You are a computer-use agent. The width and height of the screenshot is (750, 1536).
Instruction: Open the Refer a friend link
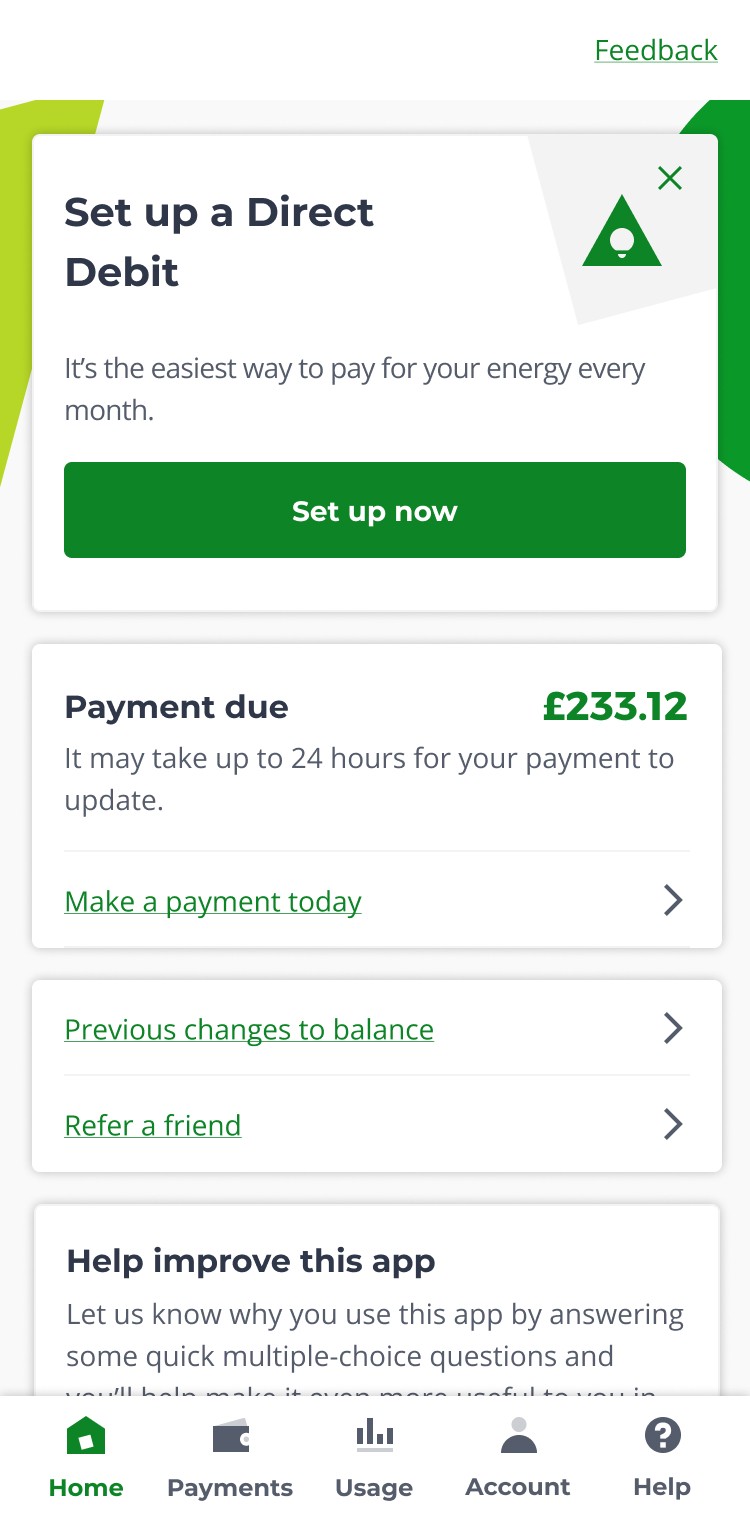[x=153, y=1126]
